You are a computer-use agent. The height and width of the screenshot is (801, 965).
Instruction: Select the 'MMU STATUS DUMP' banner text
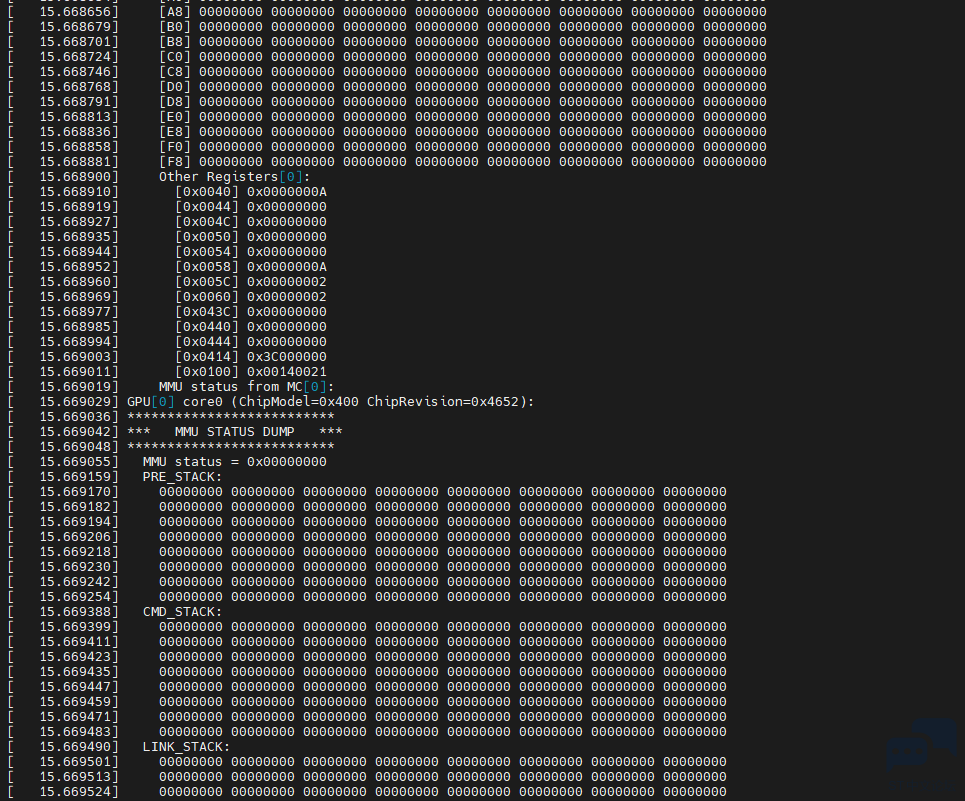234,432
